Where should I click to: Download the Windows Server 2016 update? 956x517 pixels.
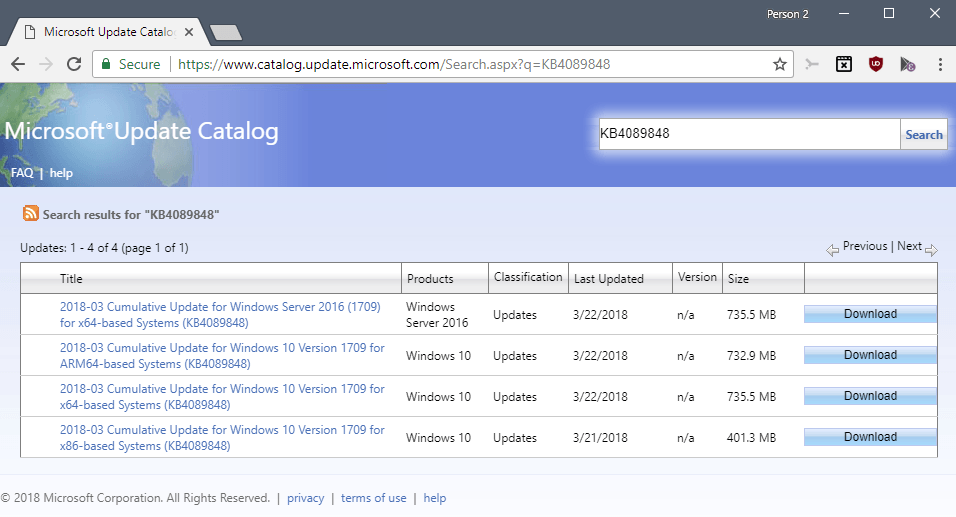(x=870, y=314)
